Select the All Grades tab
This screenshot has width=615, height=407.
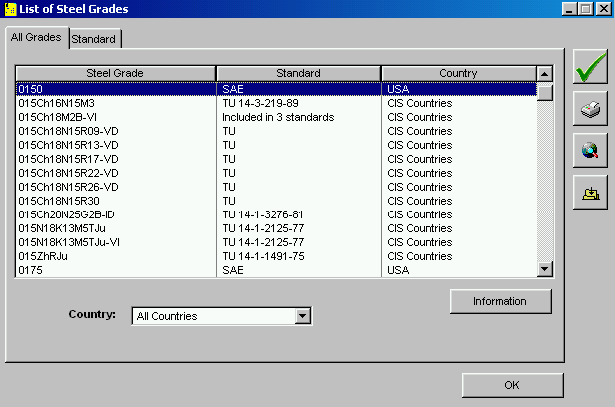(35, 38)
